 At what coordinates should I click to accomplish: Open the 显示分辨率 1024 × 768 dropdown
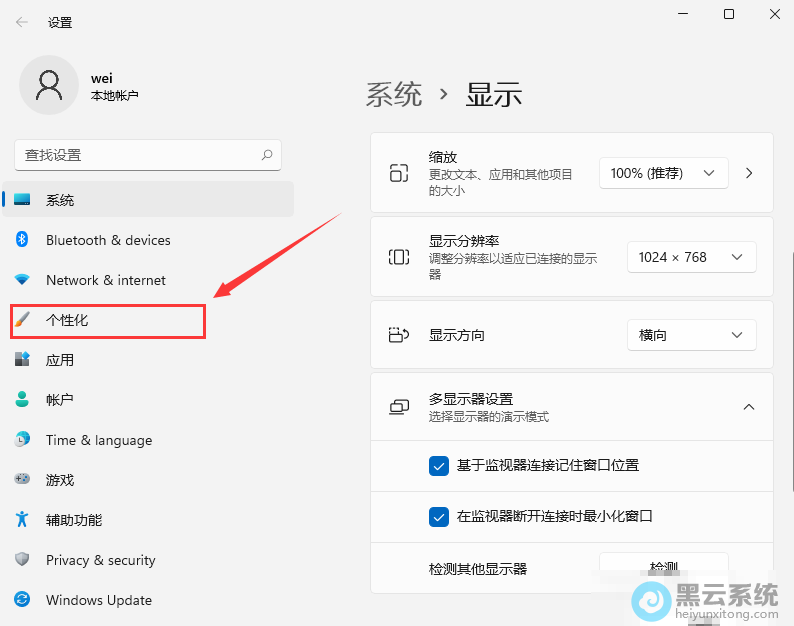coord(691,257)
